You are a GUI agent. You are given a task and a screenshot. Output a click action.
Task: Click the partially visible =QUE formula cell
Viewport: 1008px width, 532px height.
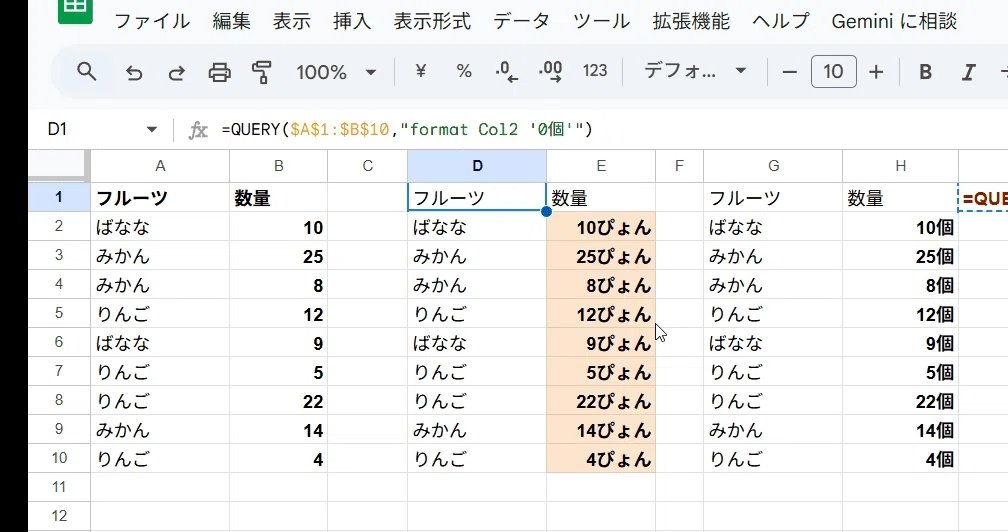click(x=984, y=197)
